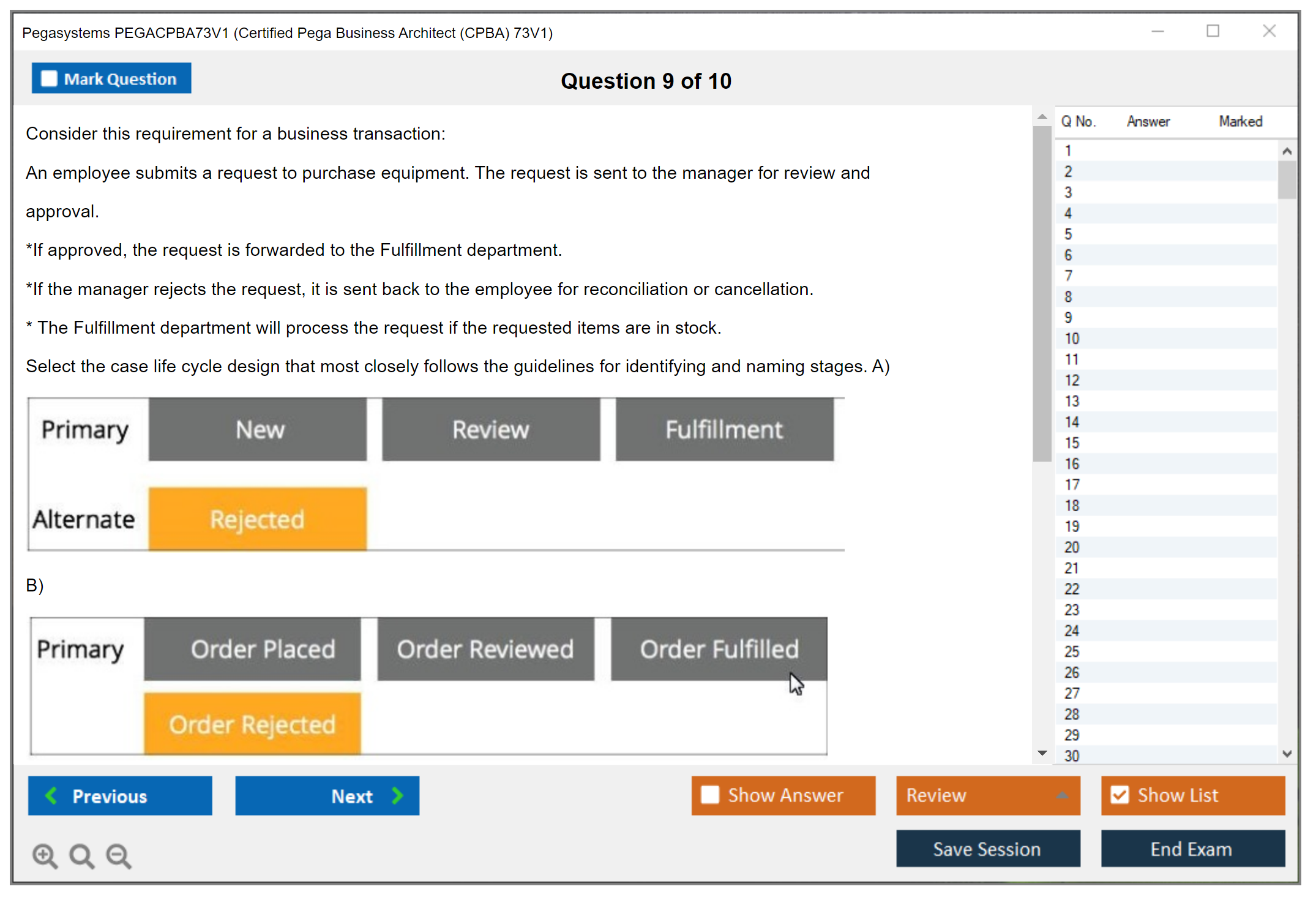Click the zoom out magnifier icon
This screenshot has width=1316, height=900.
[x=119, y=856]
